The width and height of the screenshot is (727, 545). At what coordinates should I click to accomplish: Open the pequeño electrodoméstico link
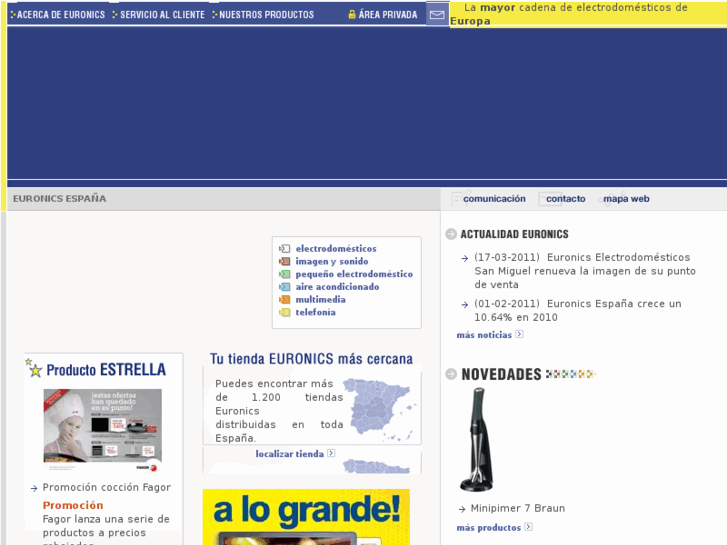(354, 274)
